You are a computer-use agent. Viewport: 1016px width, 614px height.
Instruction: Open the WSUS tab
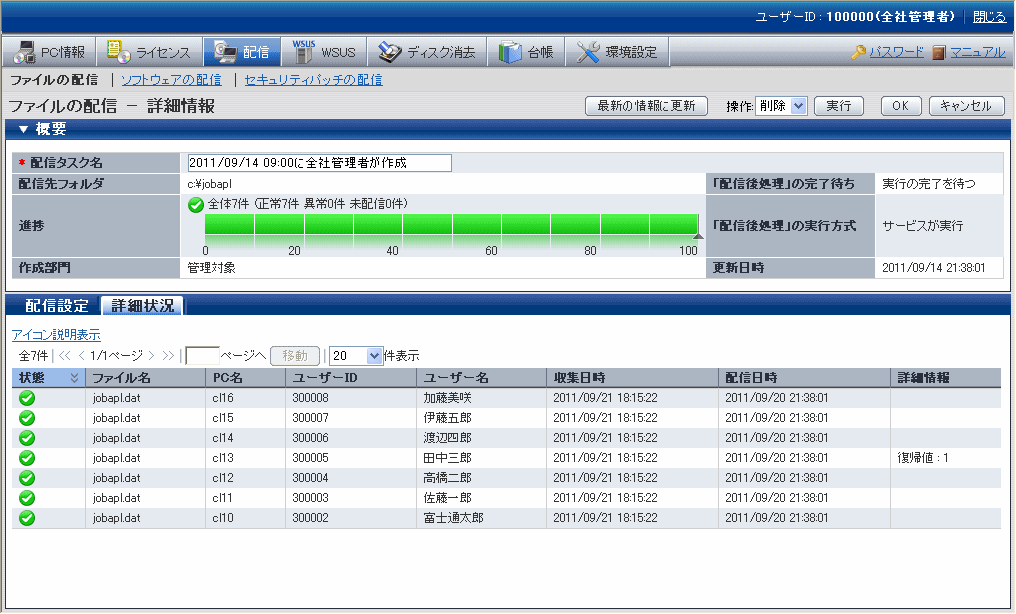coord(325,52)
